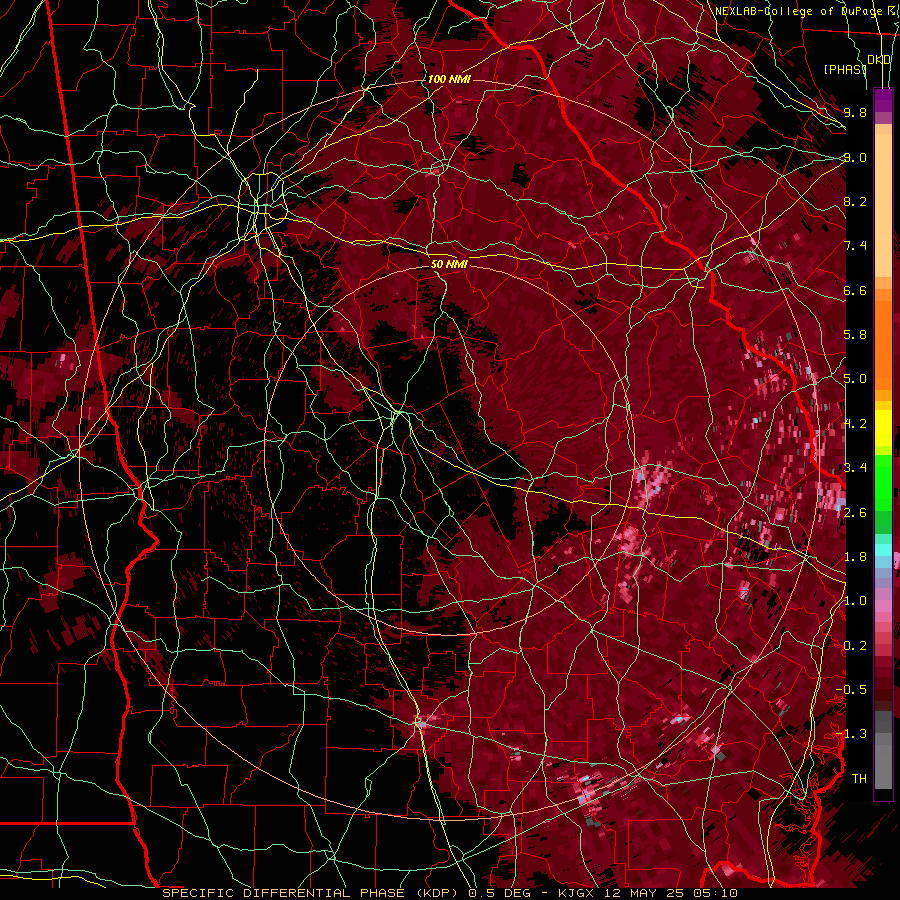Select the 9.8 value on the legend
The image size is (900, 900).
coord(855,112)
